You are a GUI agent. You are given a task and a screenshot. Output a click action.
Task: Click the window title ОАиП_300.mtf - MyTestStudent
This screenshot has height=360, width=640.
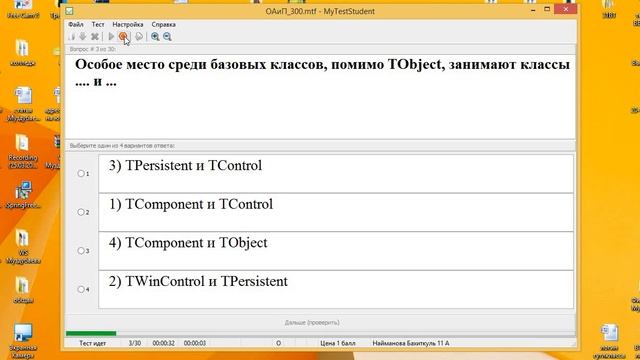(320, 11)
